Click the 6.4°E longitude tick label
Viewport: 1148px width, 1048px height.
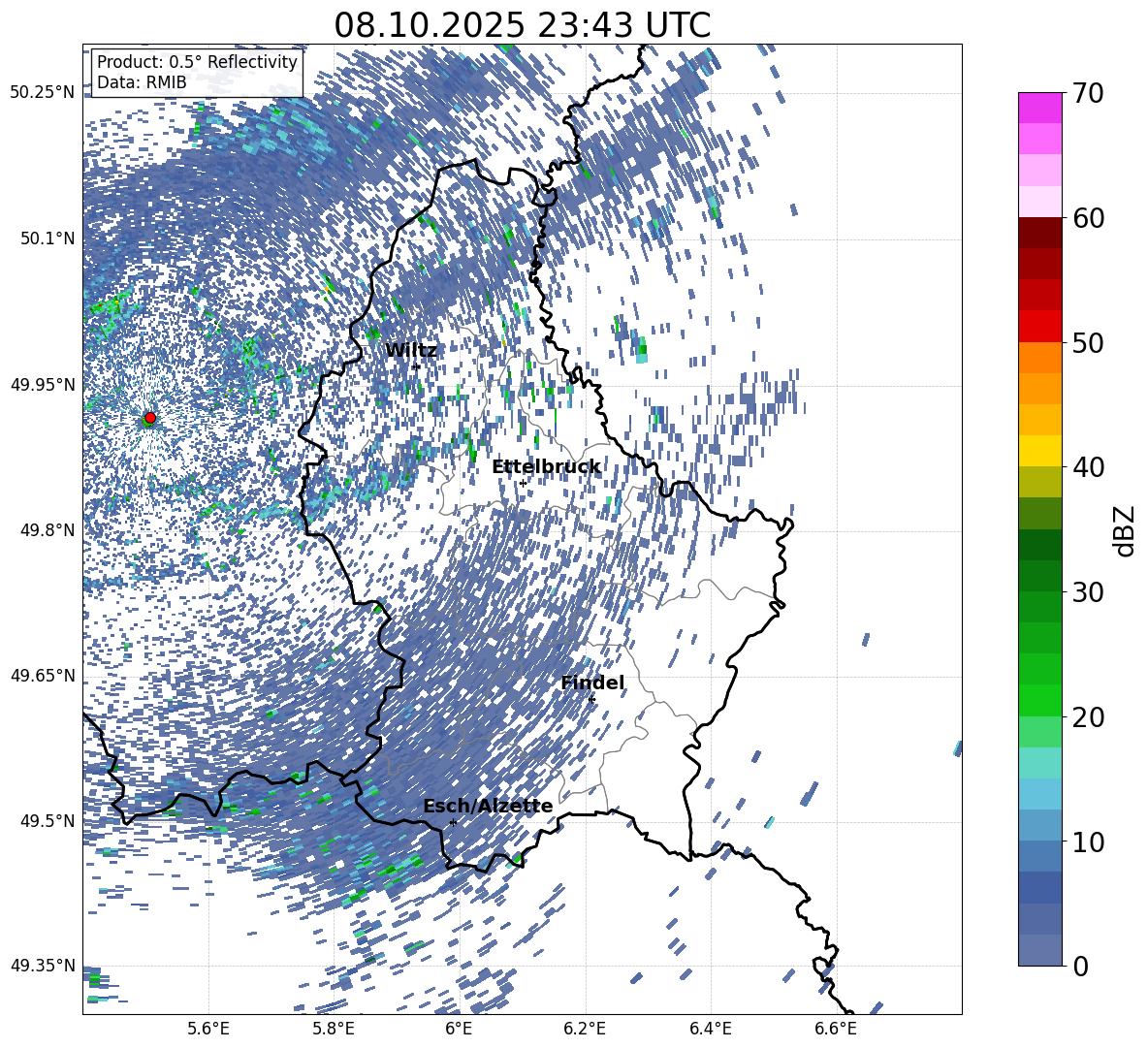click(710, 1029)
